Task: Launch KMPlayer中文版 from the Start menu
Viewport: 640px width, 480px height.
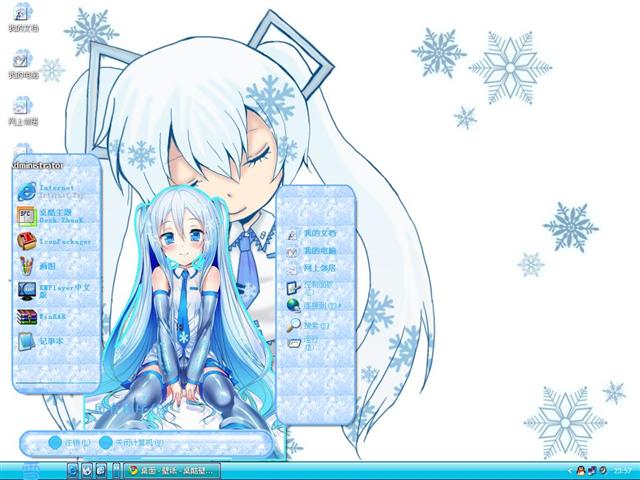Action: click(56, 291)
